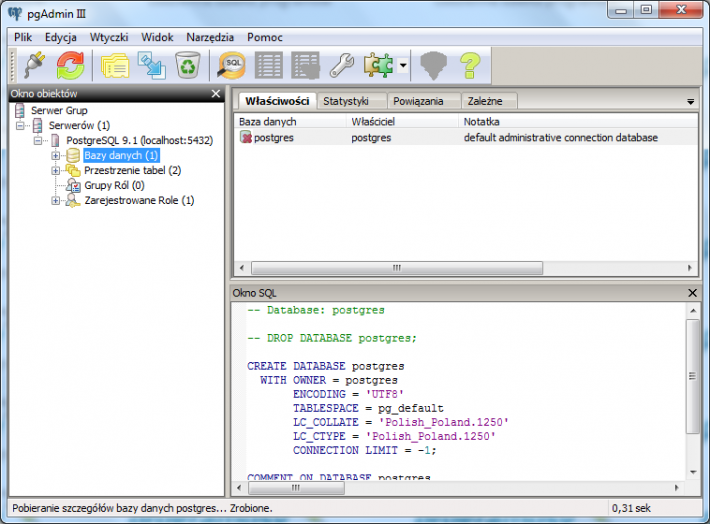
Task: Select Grupy Ról (0) tree item
Action: point(114,185)
